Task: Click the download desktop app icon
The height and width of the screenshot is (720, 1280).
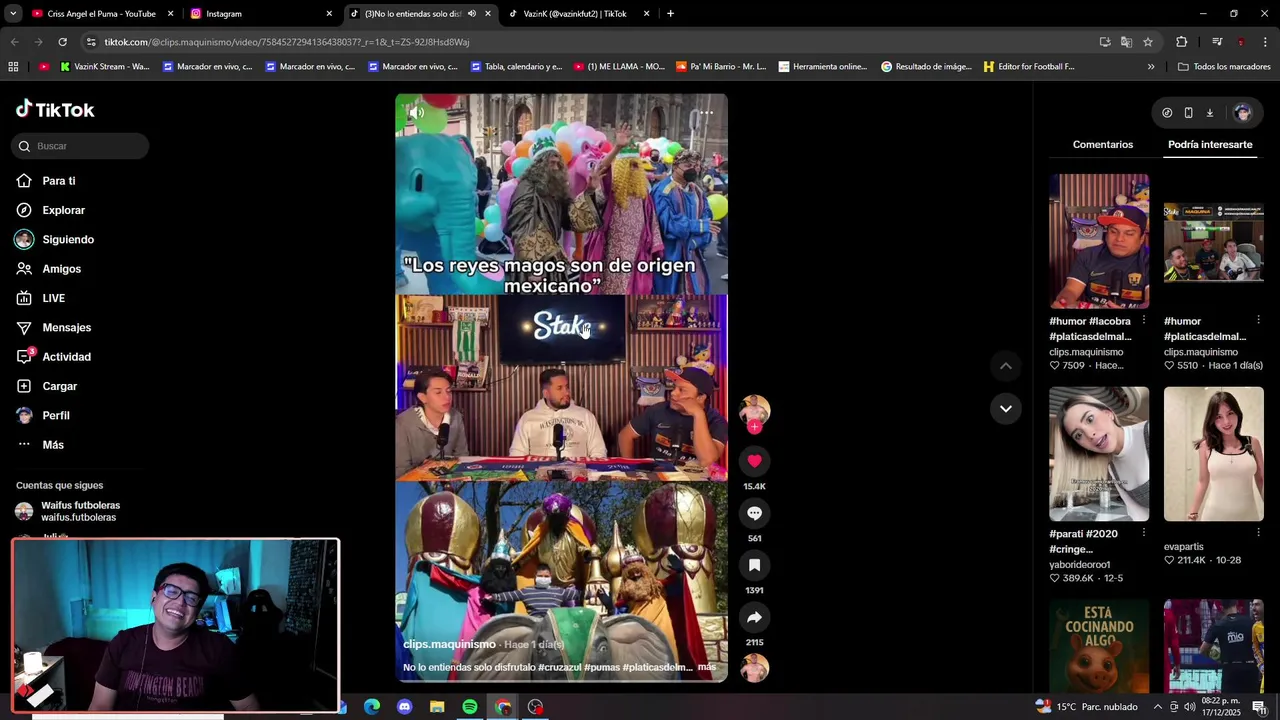Action: point(1209,113)
